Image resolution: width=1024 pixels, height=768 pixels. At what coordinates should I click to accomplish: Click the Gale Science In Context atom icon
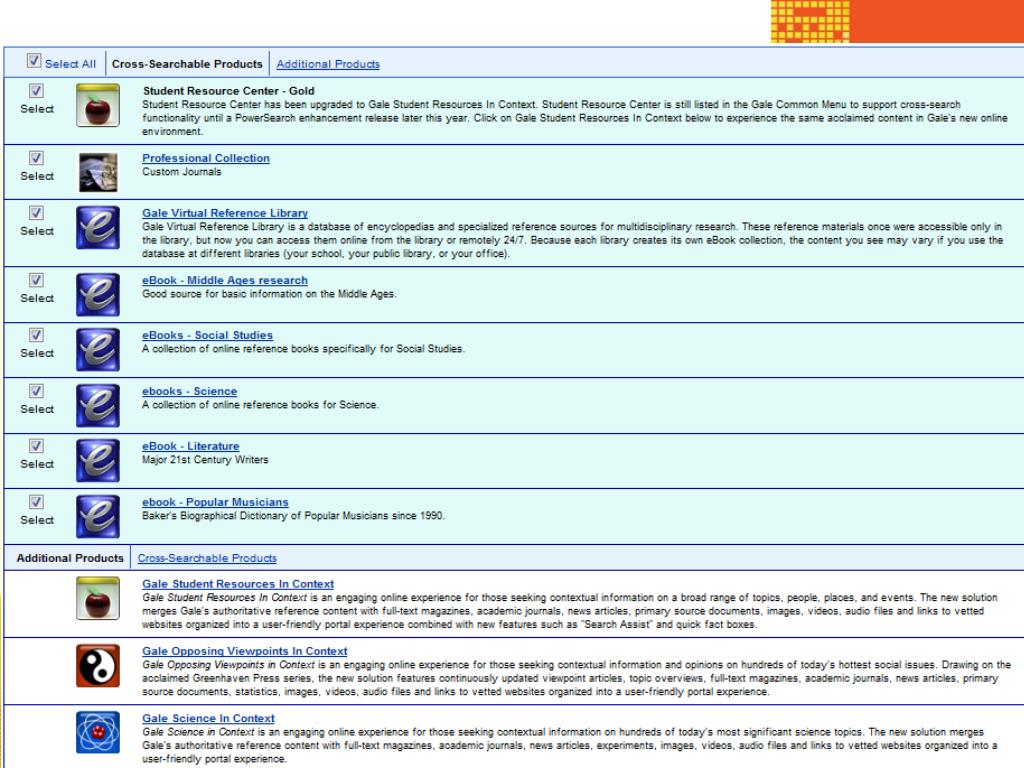point(98,732)
